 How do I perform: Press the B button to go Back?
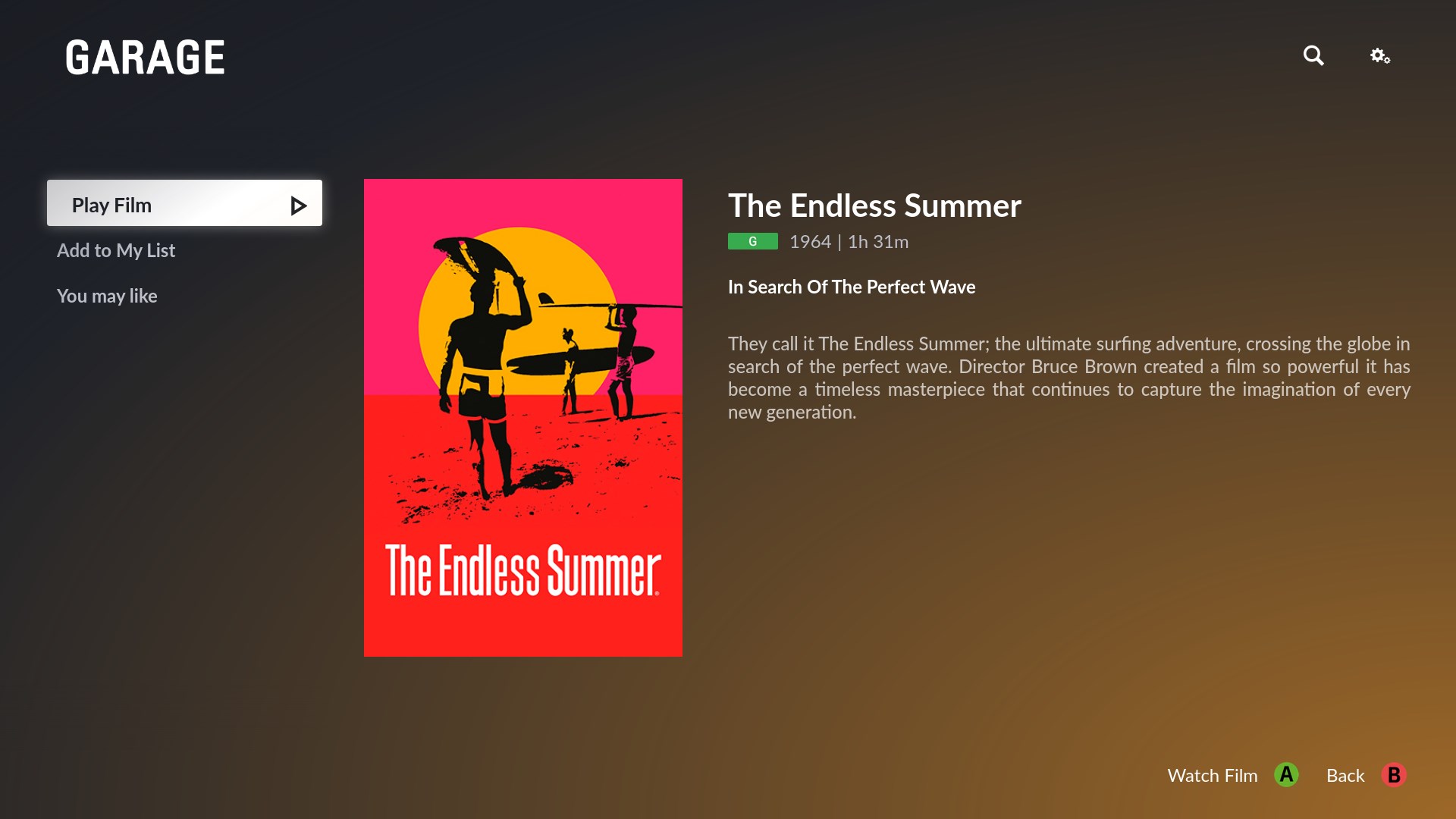coord(1394,775)
